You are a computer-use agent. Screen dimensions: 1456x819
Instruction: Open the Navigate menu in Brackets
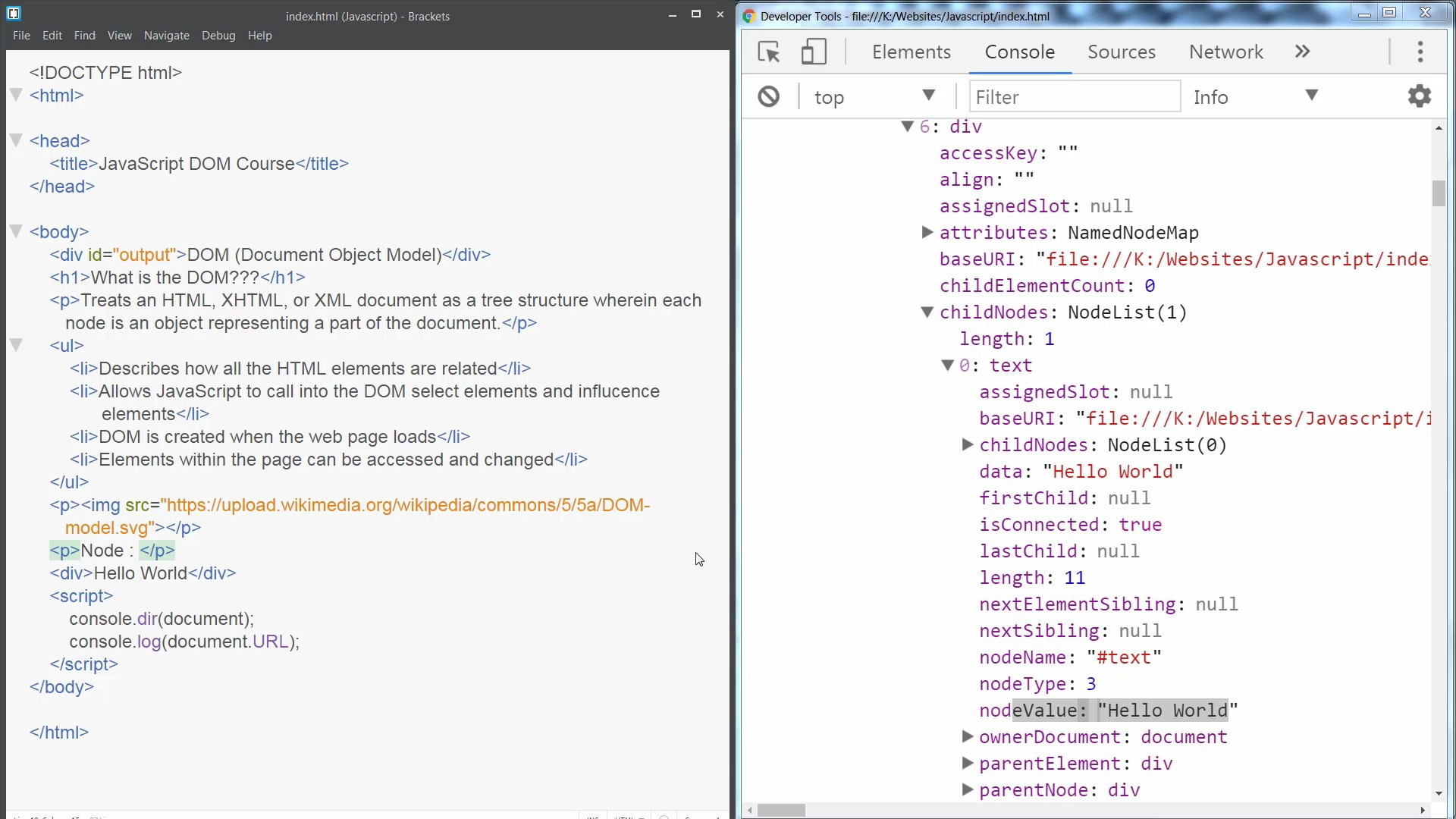(x=167, y=36)
